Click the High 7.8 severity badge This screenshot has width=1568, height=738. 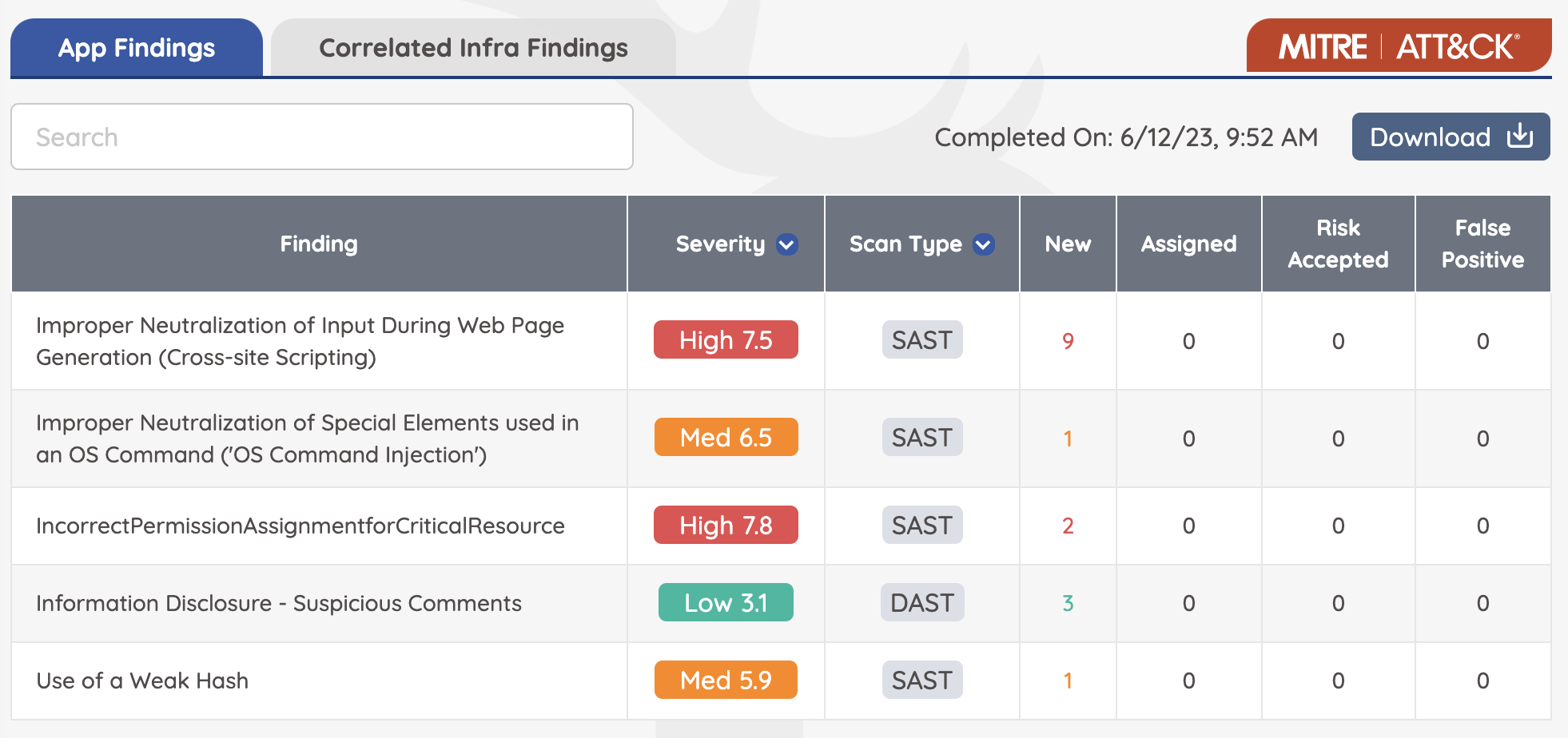(x=726, y=525)
